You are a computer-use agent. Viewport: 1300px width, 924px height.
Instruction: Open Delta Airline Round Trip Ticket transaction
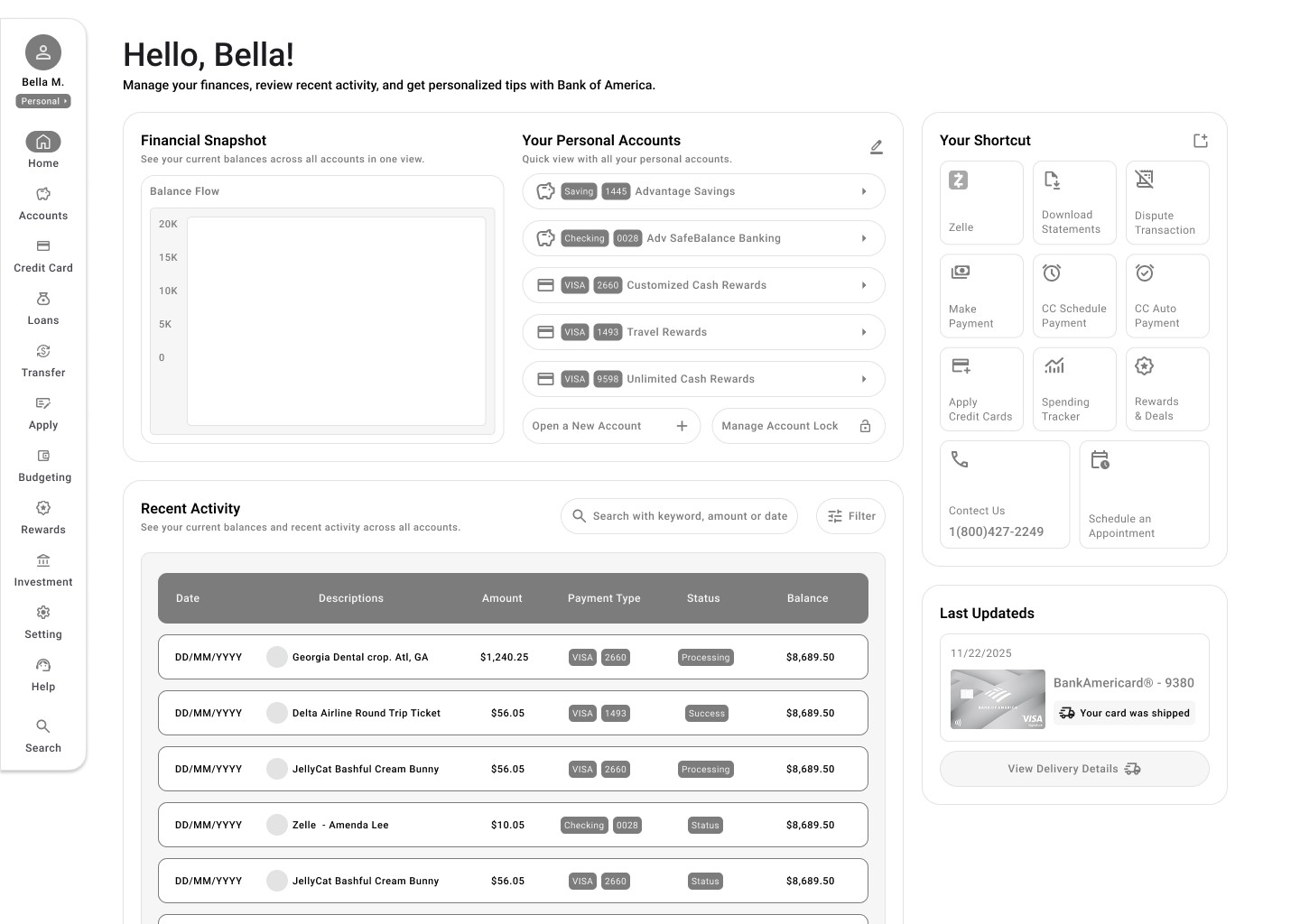[x=513, y=713]
